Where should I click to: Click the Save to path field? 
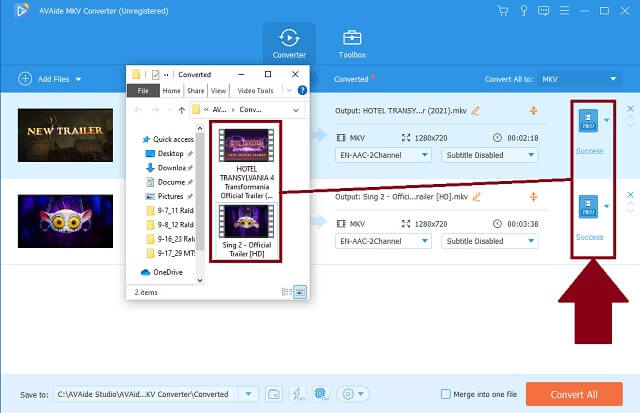click(x=147, y=394)
